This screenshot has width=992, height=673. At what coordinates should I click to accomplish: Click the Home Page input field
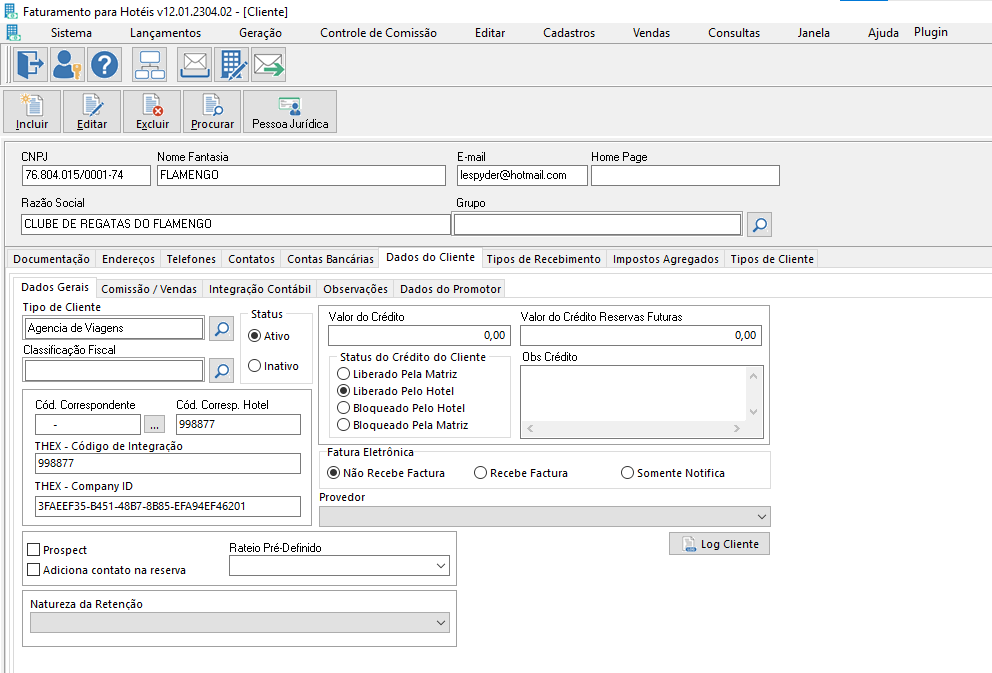[x=685, y=175]
